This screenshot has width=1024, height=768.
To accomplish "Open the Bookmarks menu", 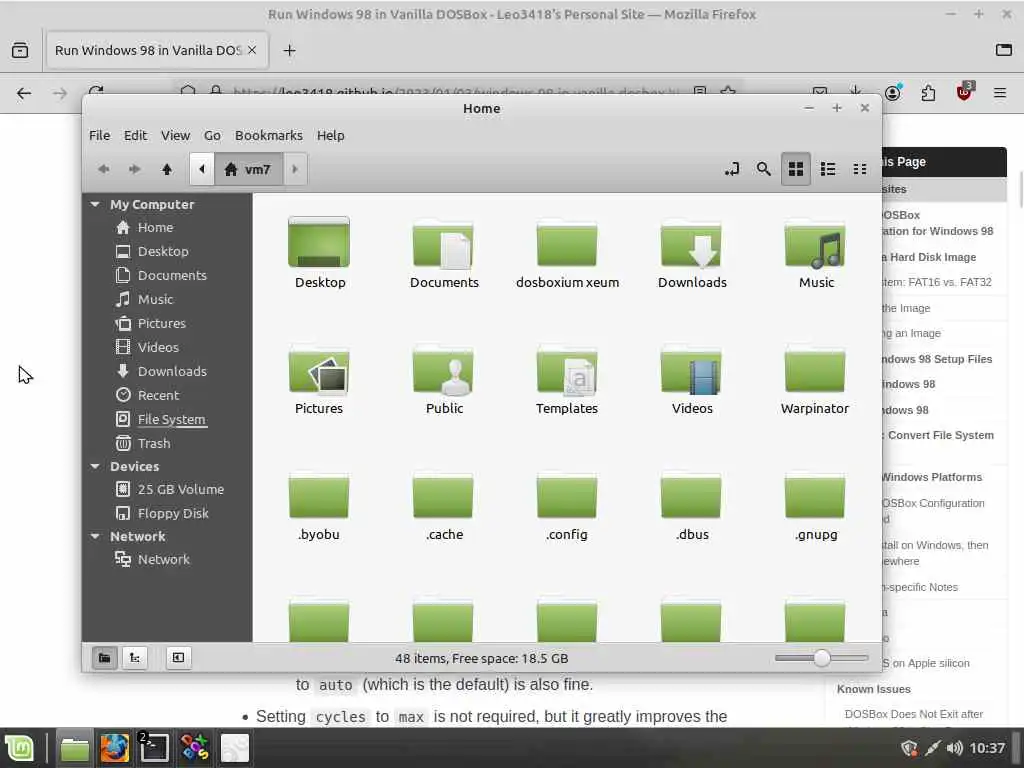I will (x=268, y=135).
